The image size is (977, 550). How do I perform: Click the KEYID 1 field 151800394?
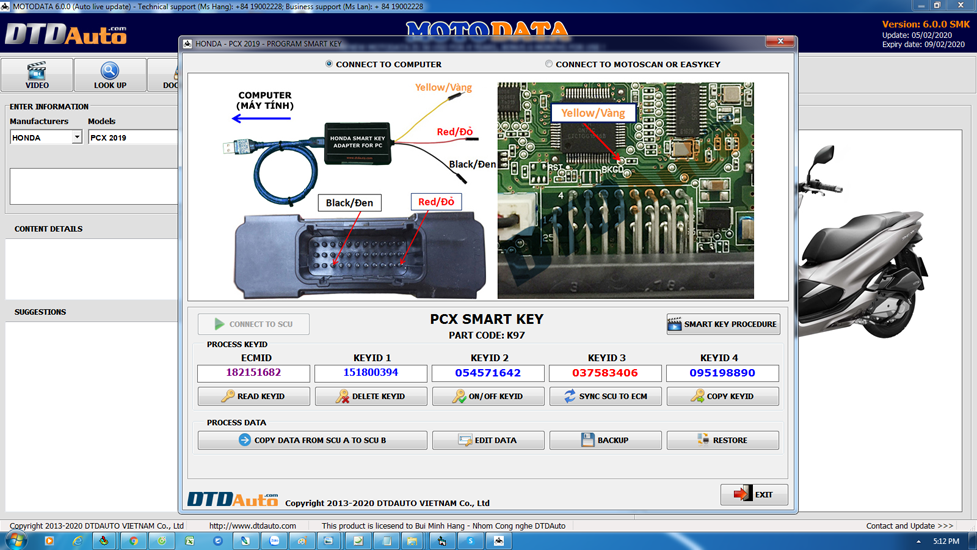tap(371, 373)
